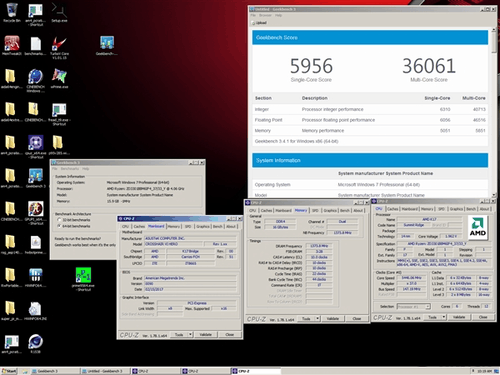The image size is (500, 375).
Task: Expand the Tools dropdown arrow in the CPU-Z Mainboard window
Action: pos(190,334)
